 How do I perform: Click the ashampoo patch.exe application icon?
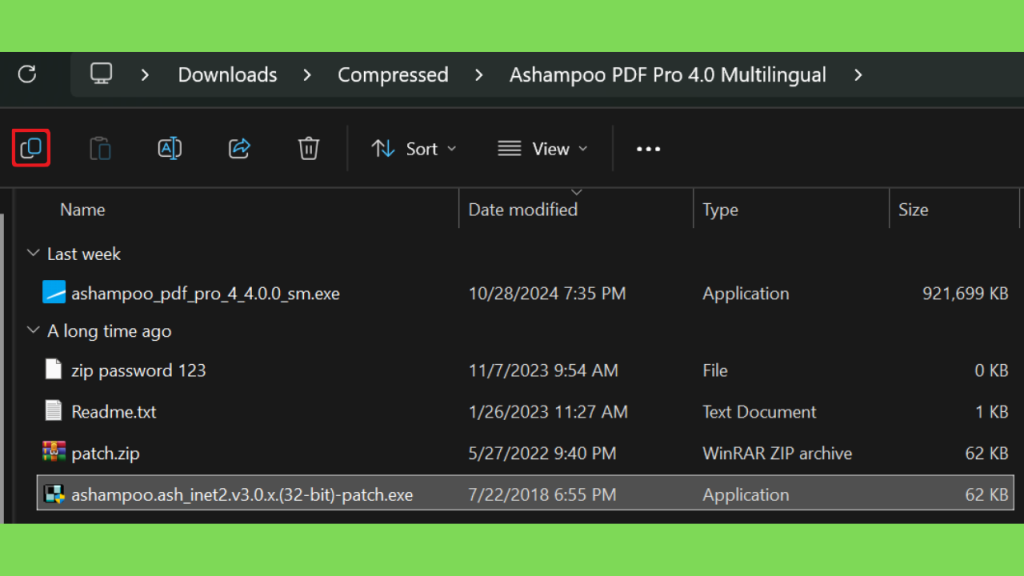click(x=54, y=494)
